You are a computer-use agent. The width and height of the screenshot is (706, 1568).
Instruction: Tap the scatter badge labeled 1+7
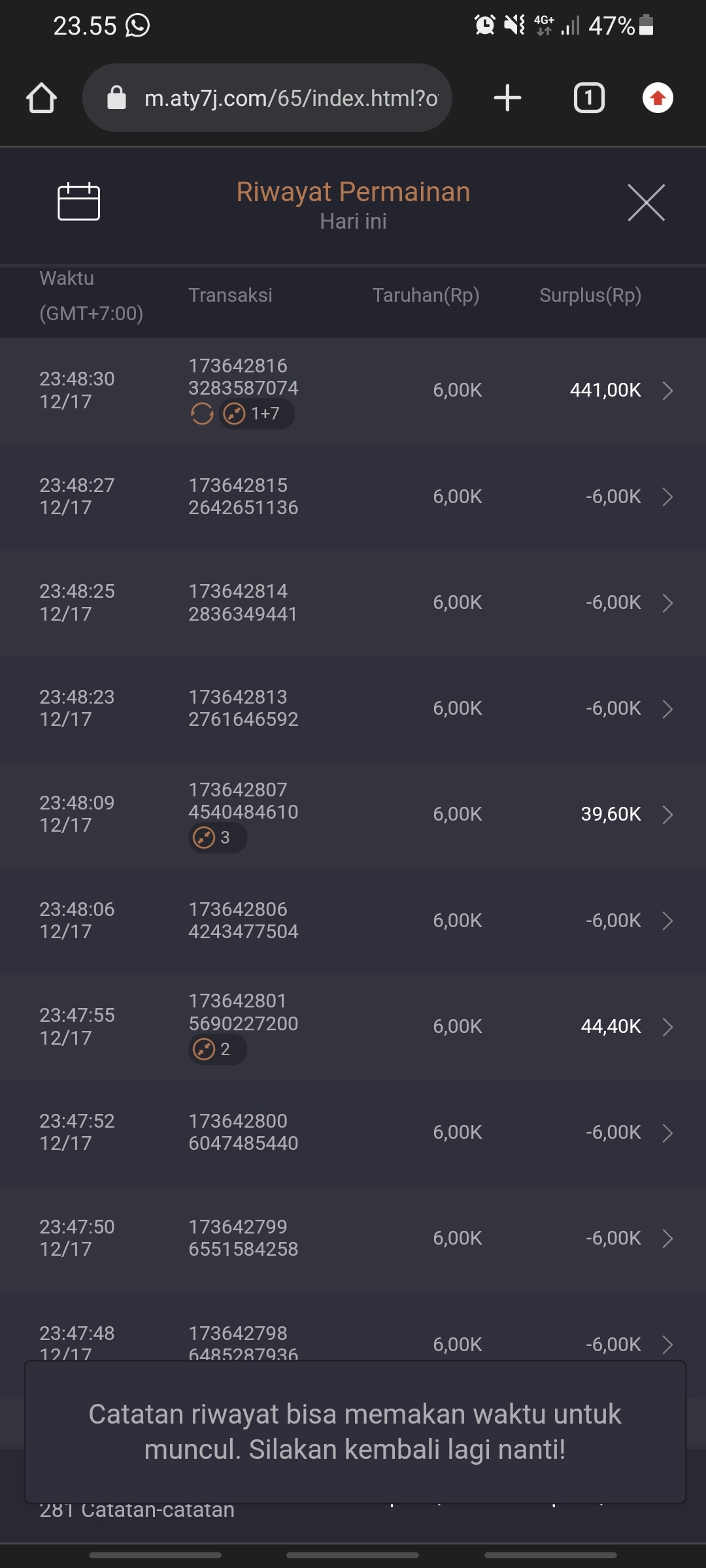click(x=256, y=414)
